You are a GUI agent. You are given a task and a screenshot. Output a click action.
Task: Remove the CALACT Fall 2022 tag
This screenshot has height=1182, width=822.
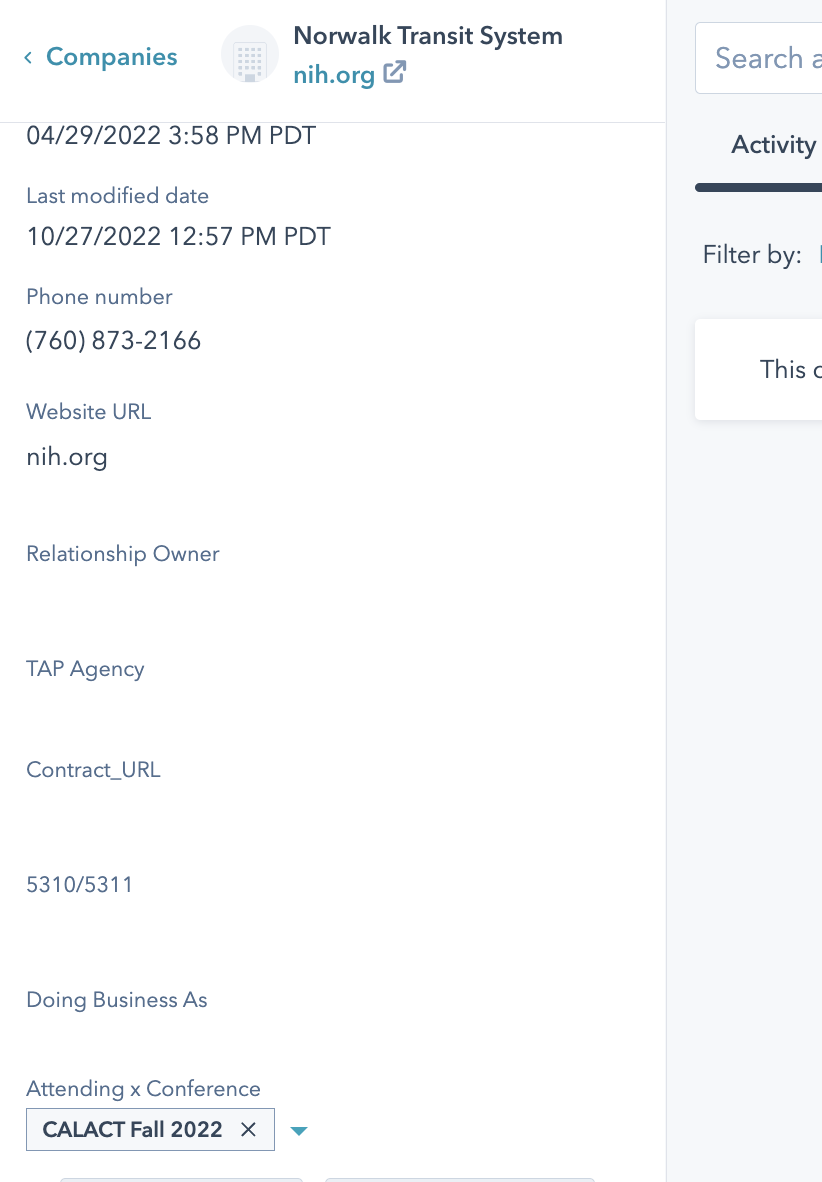click(248, 1130)
